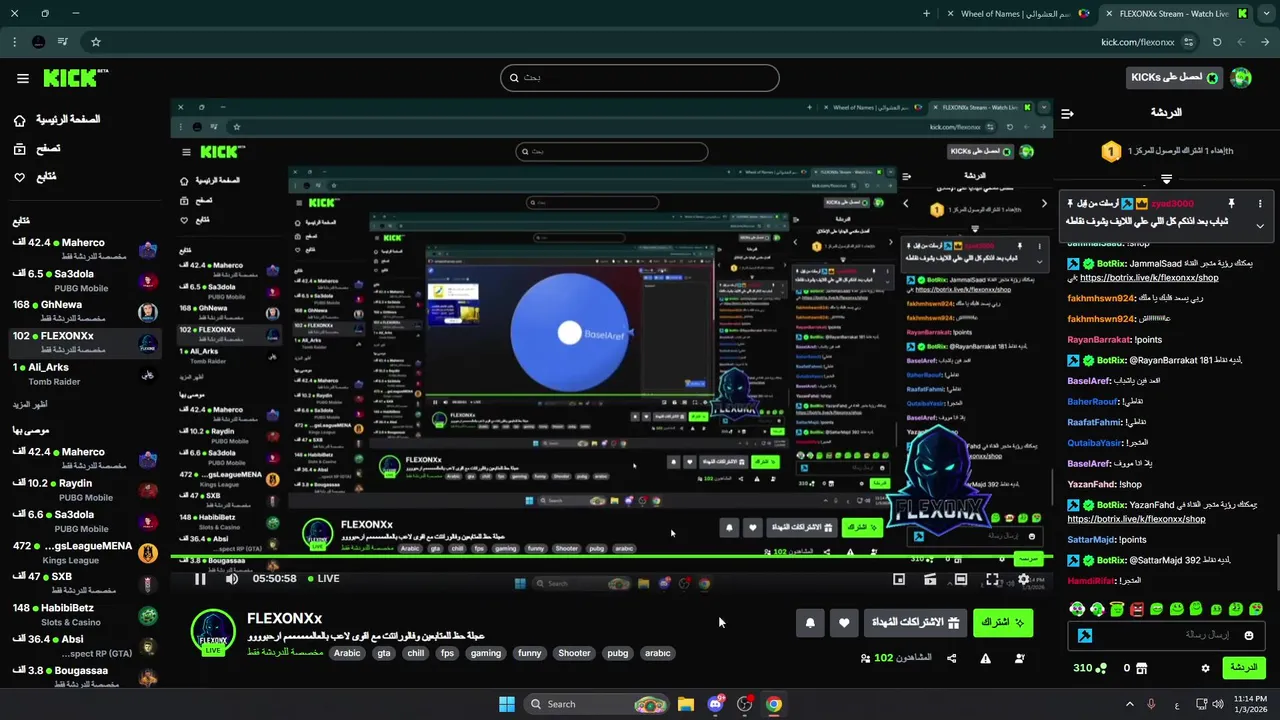Viewport: 1280px width, 720px height.
Task: Click the username SattarMajd in the chat
Action: click(1091, 539)
